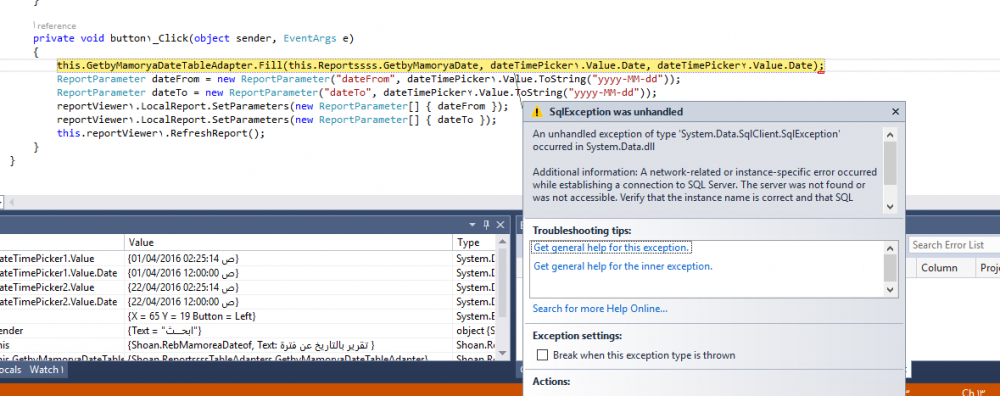This screenshot has height=396, width=1000.
Task: Click the warning icon in SqlException title
Action: (538, 112)
